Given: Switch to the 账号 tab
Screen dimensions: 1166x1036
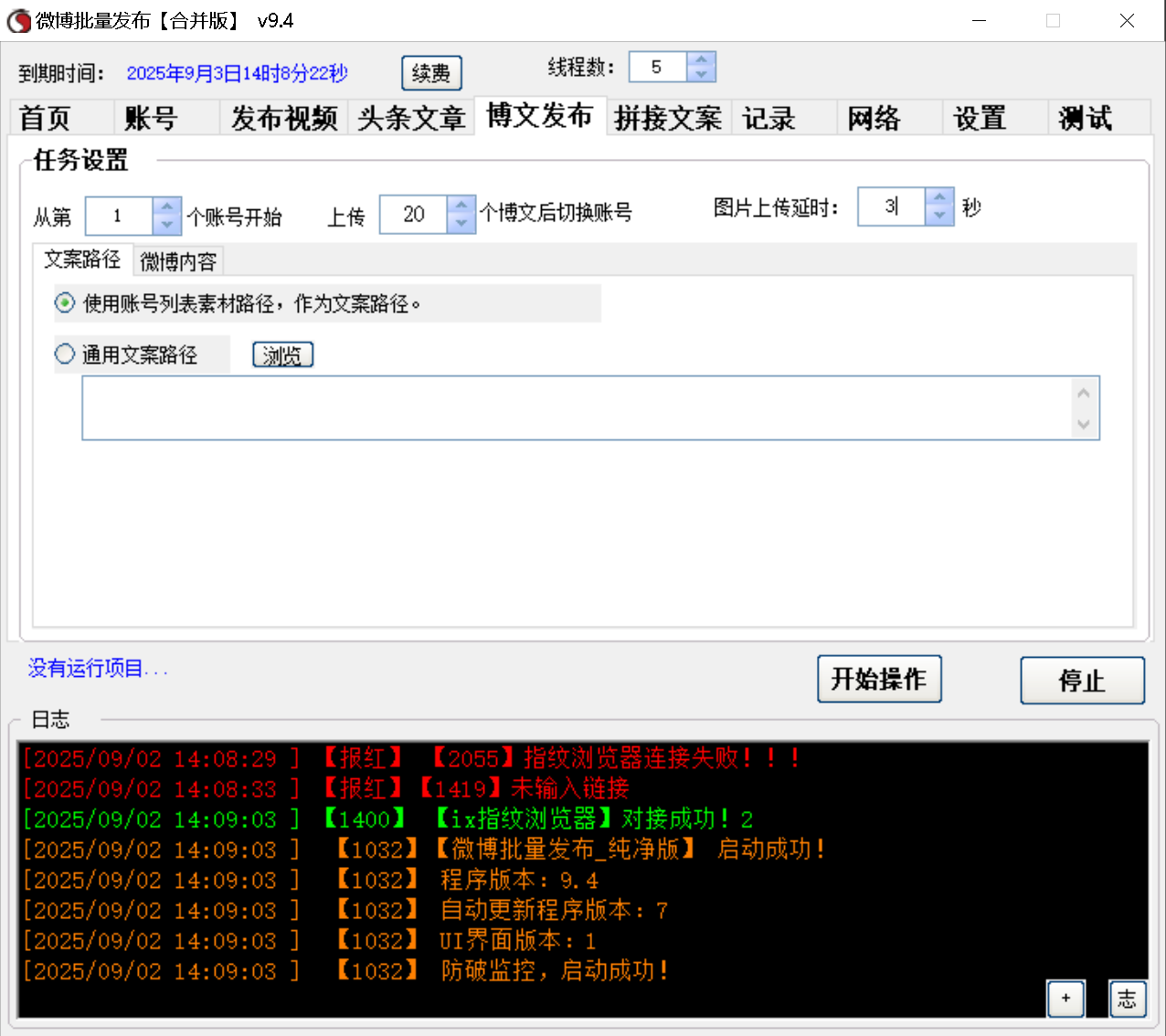Looking at the screenshot, I should click(151, 118).
